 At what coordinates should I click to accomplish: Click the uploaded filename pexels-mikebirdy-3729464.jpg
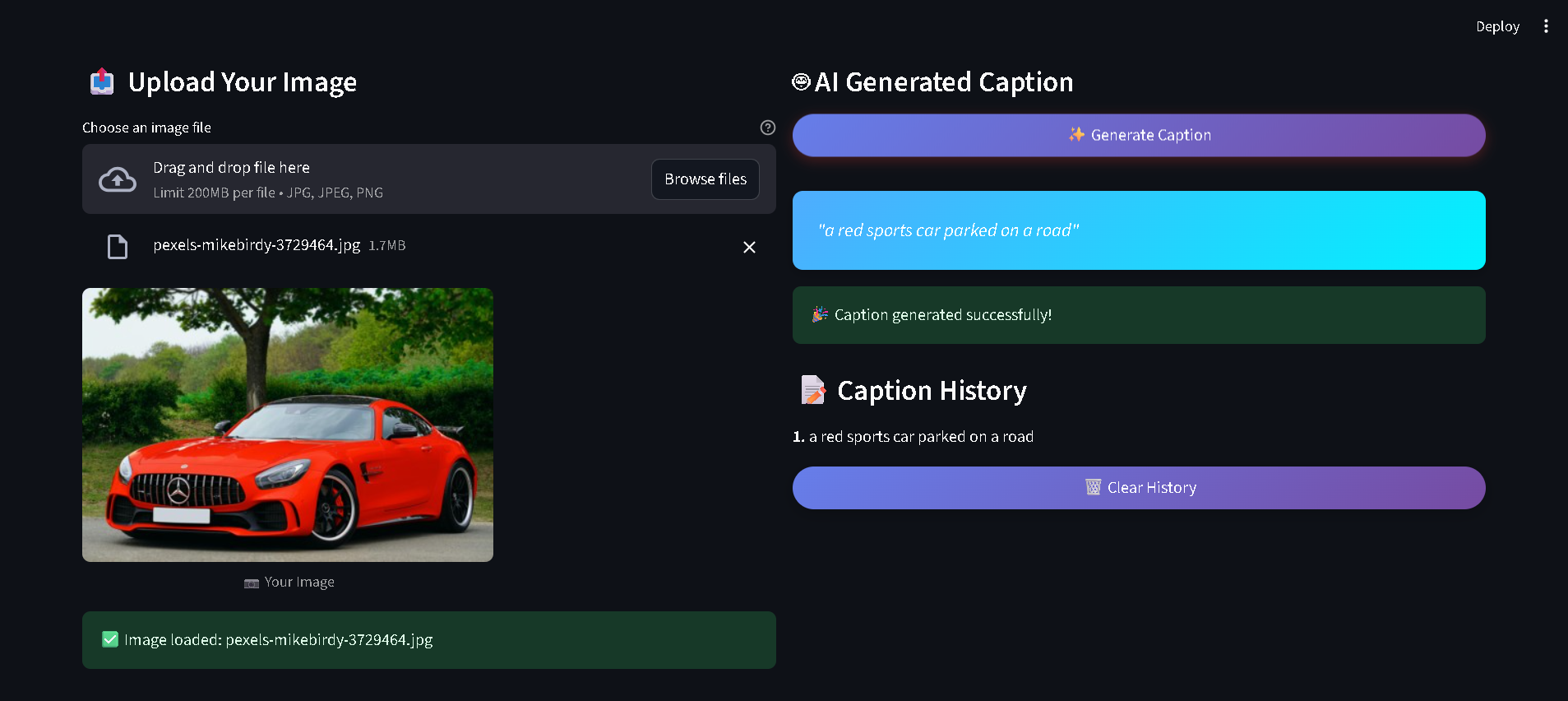(x=257, y=245)
